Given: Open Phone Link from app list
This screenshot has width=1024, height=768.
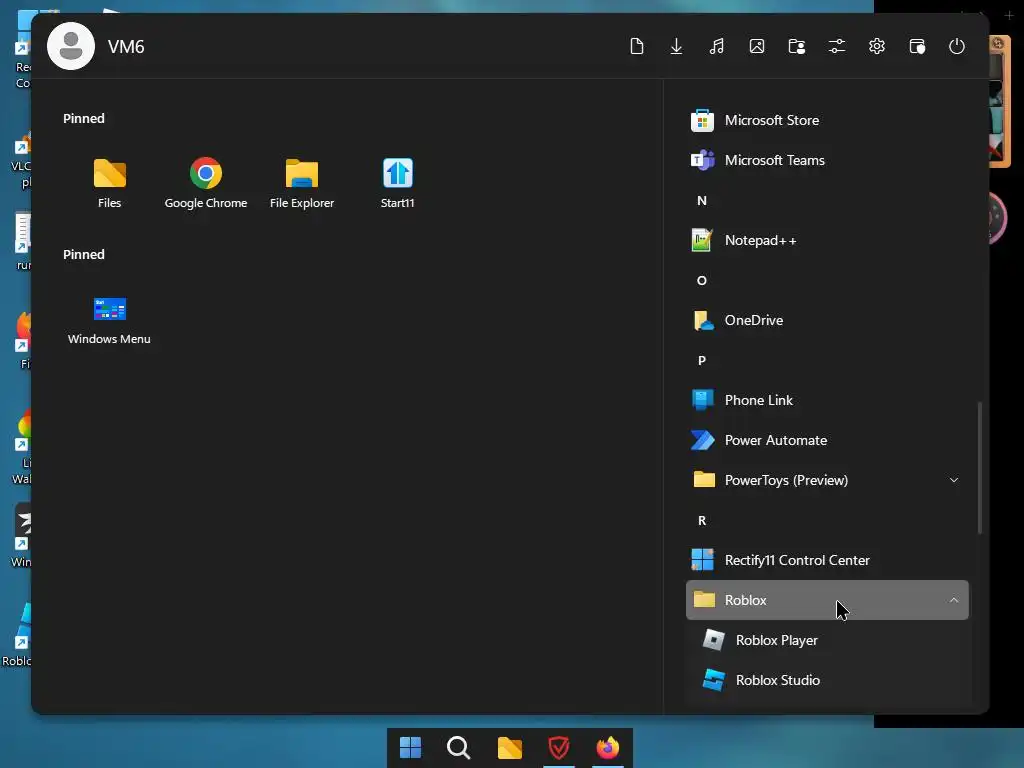Looking at the screenshot, I should point(827,400).
